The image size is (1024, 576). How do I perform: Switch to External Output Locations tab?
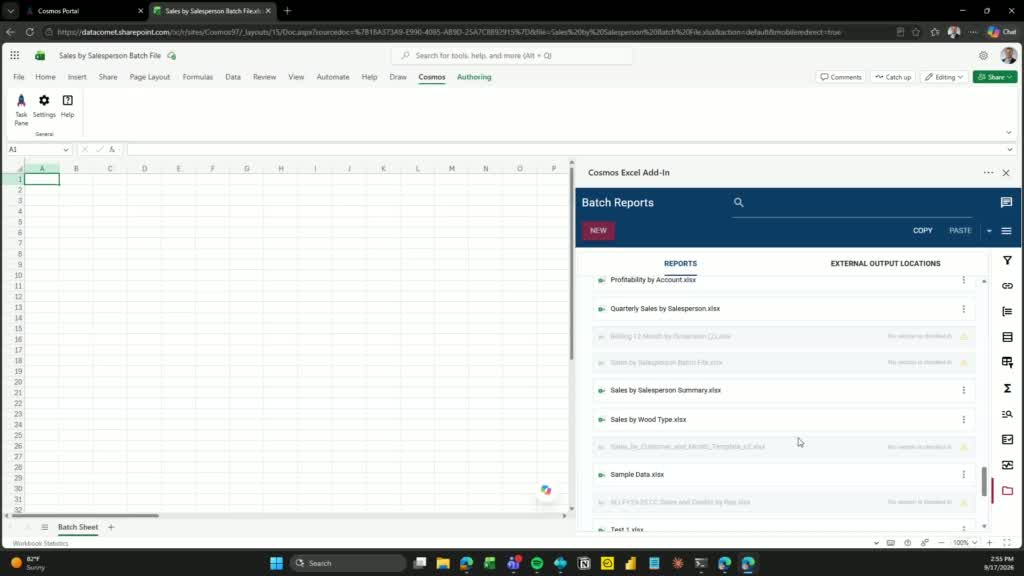pyautogui.click(x=885, y=264)
